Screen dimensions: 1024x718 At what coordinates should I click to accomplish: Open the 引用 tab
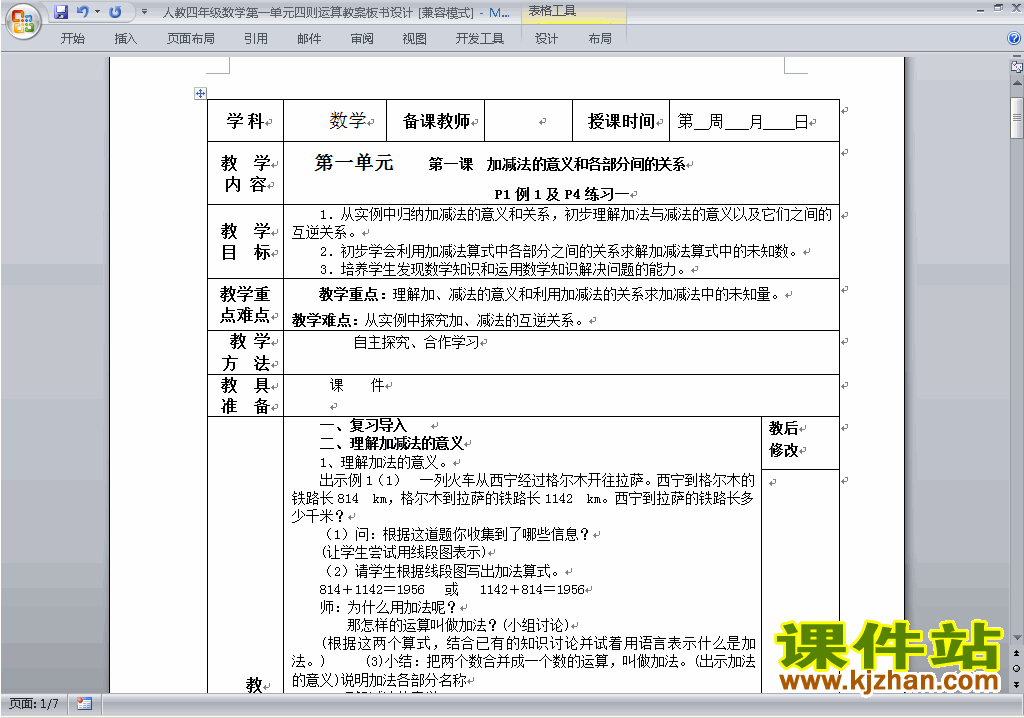pos(255,39)
